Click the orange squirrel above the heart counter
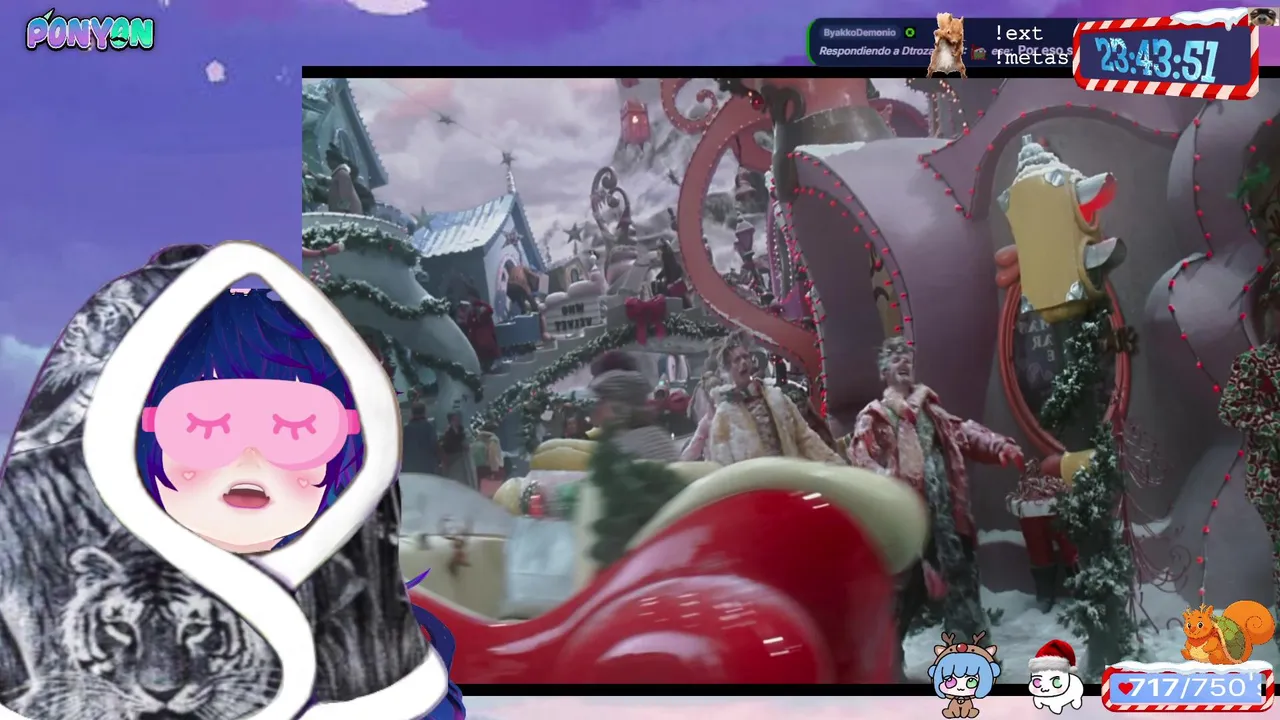 click(x=1227, y=632)
